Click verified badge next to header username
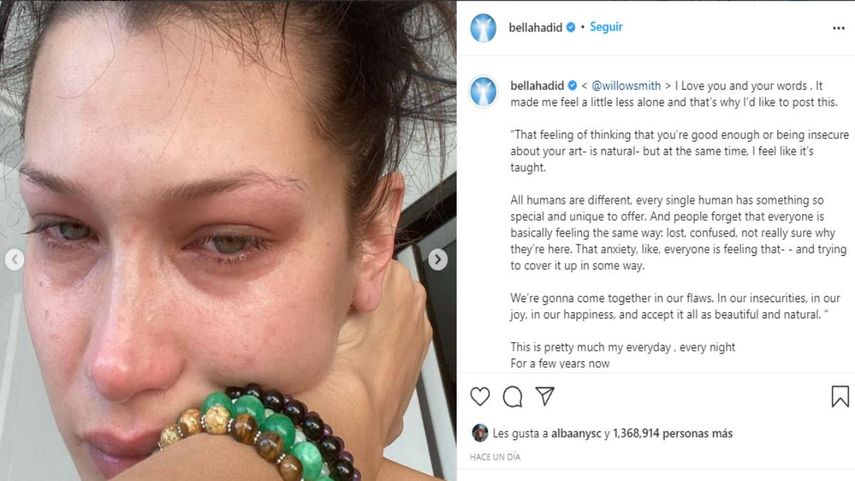855x481 pixels. click(571, 27)
